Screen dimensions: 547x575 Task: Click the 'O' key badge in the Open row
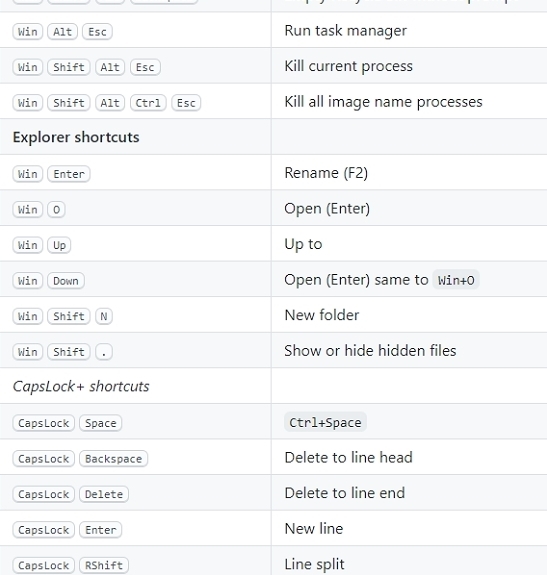56,209
